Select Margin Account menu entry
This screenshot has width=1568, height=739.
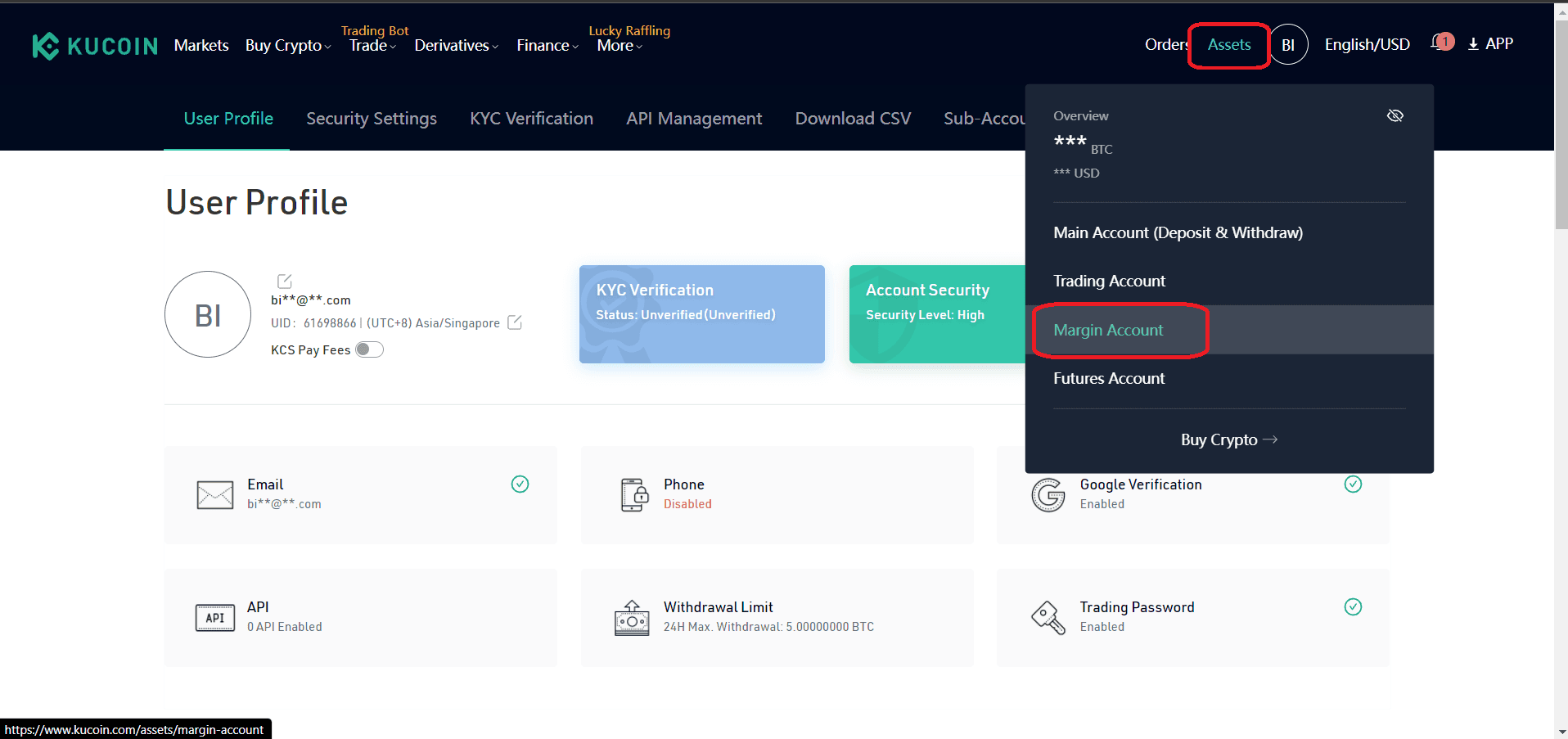(x=1229, y=330)
